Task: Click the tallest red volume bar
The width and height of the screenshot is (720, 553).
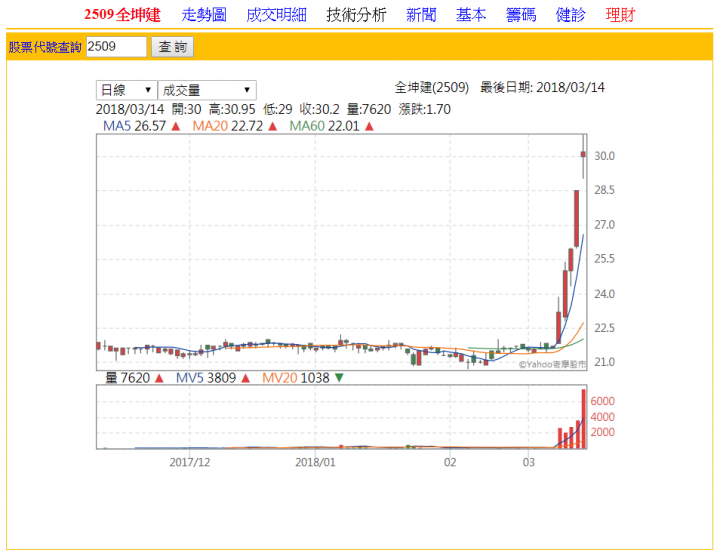Action: (x=584, y=419)
